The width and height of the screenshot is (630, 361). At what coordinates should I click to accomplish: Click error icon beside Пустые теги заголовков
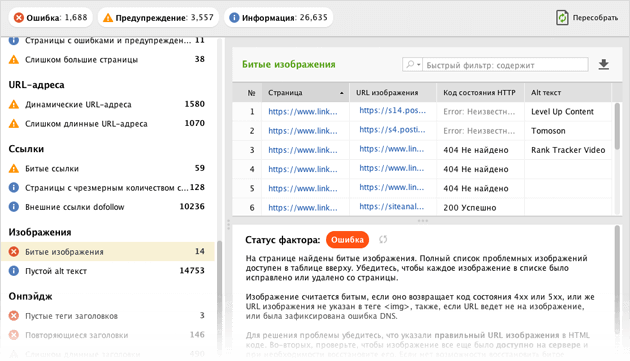pyautogui.click(x=14, y=316)
